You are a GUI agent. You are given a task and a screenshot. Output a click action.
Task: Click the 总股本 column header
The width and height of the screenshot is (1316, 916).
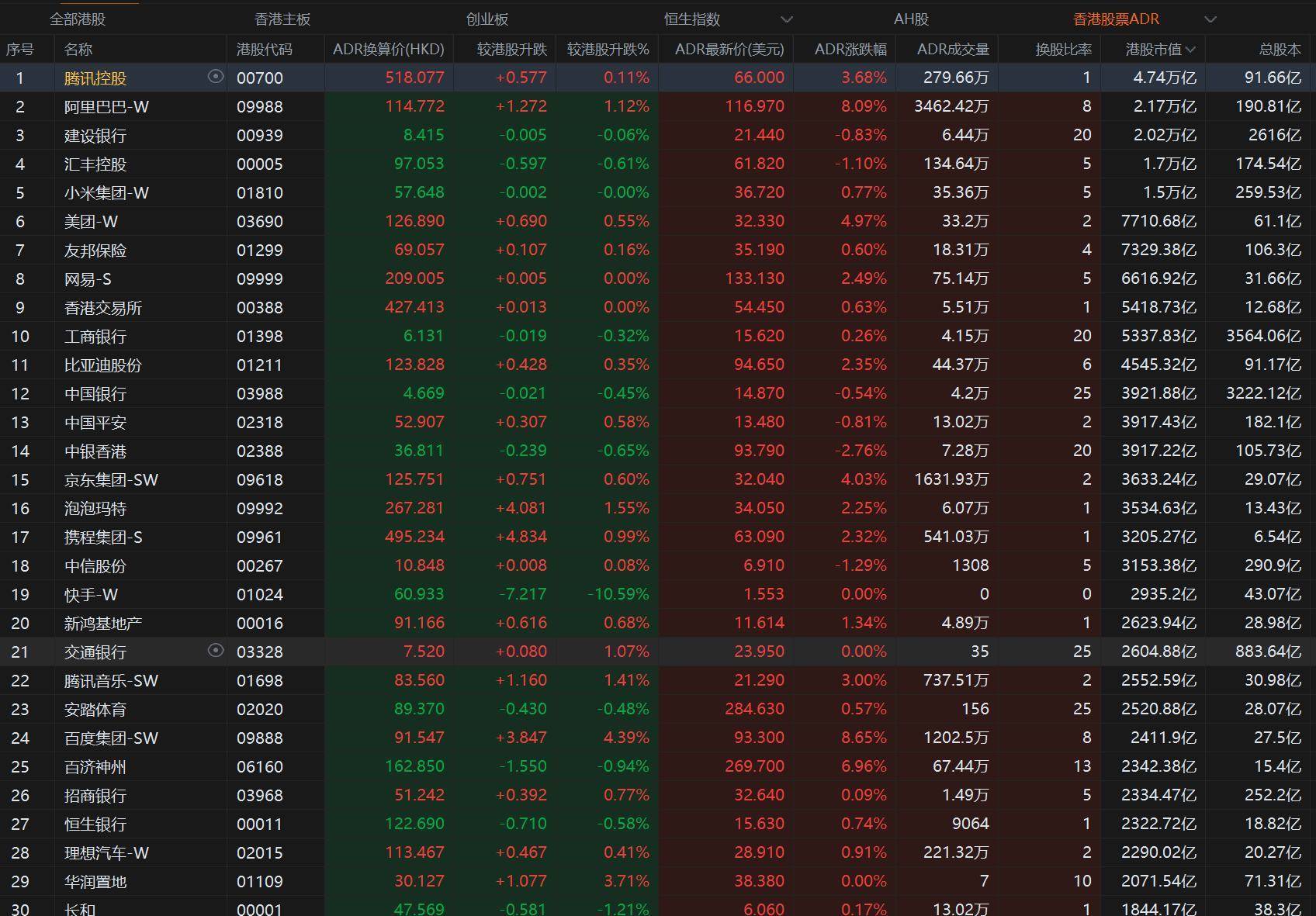point(1279,50)
